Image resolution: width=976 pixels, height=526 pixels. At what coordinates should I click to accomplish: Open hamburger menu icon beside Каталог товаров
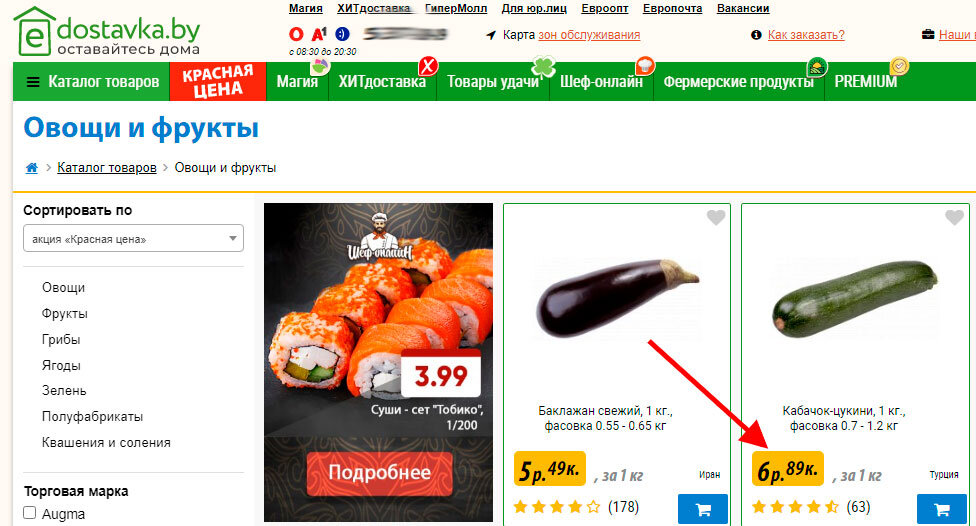(33, 82)
